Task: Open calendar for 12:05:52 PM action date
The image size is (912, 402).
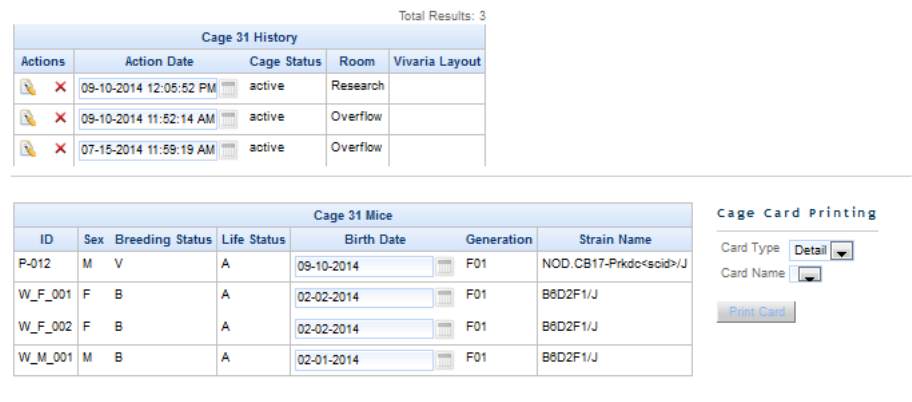Action: click(229, 88)
